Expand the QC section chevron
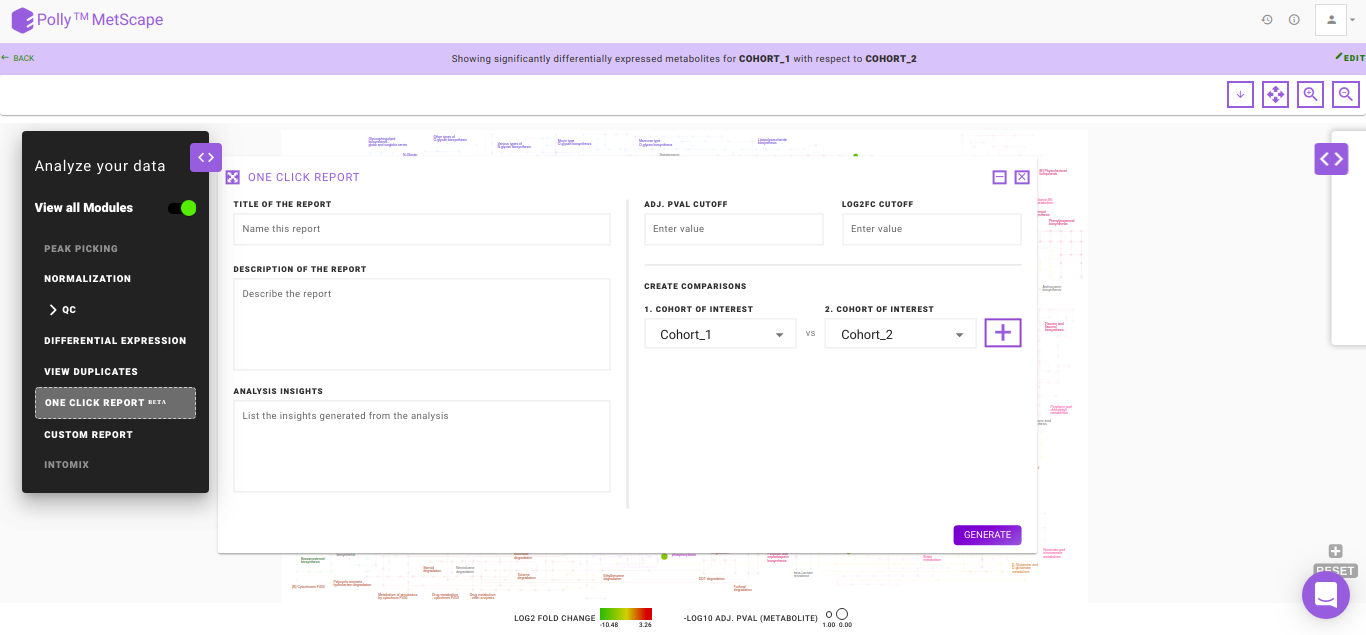 coord(53,310)
